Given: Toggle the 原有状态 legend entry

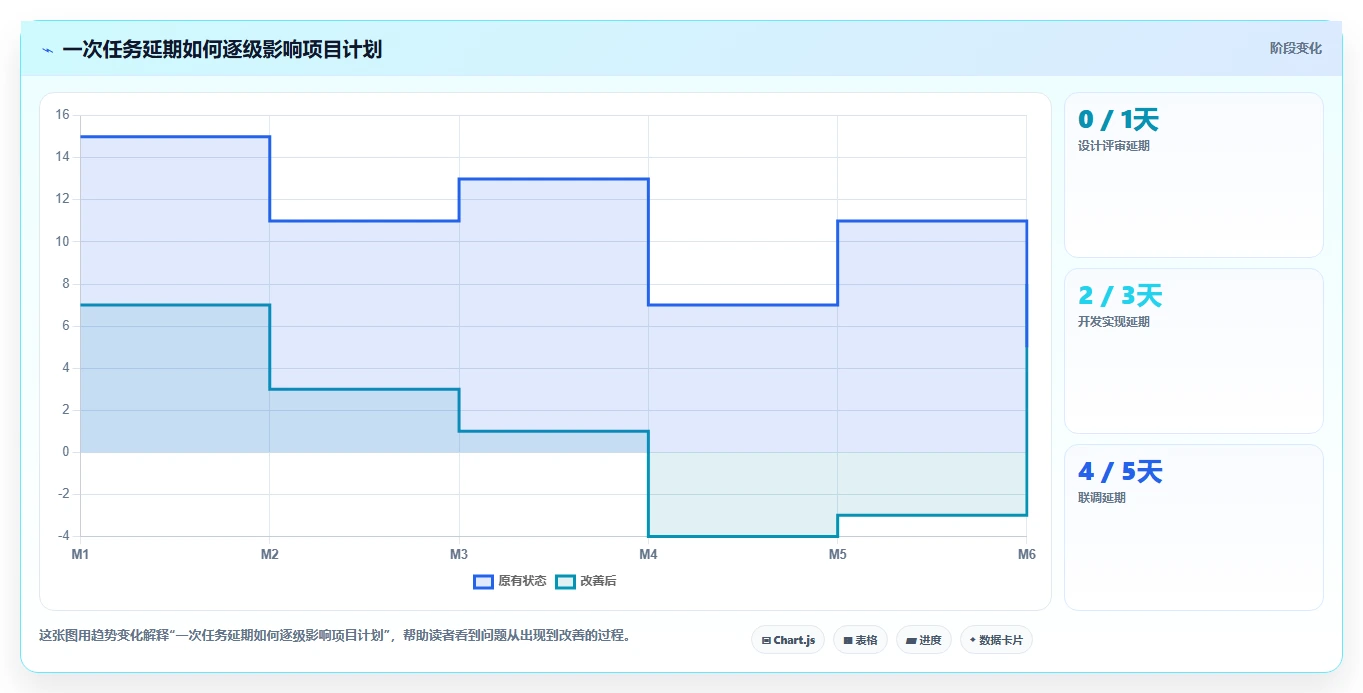Looking at the screenshot, I should [x=510, y=581].
